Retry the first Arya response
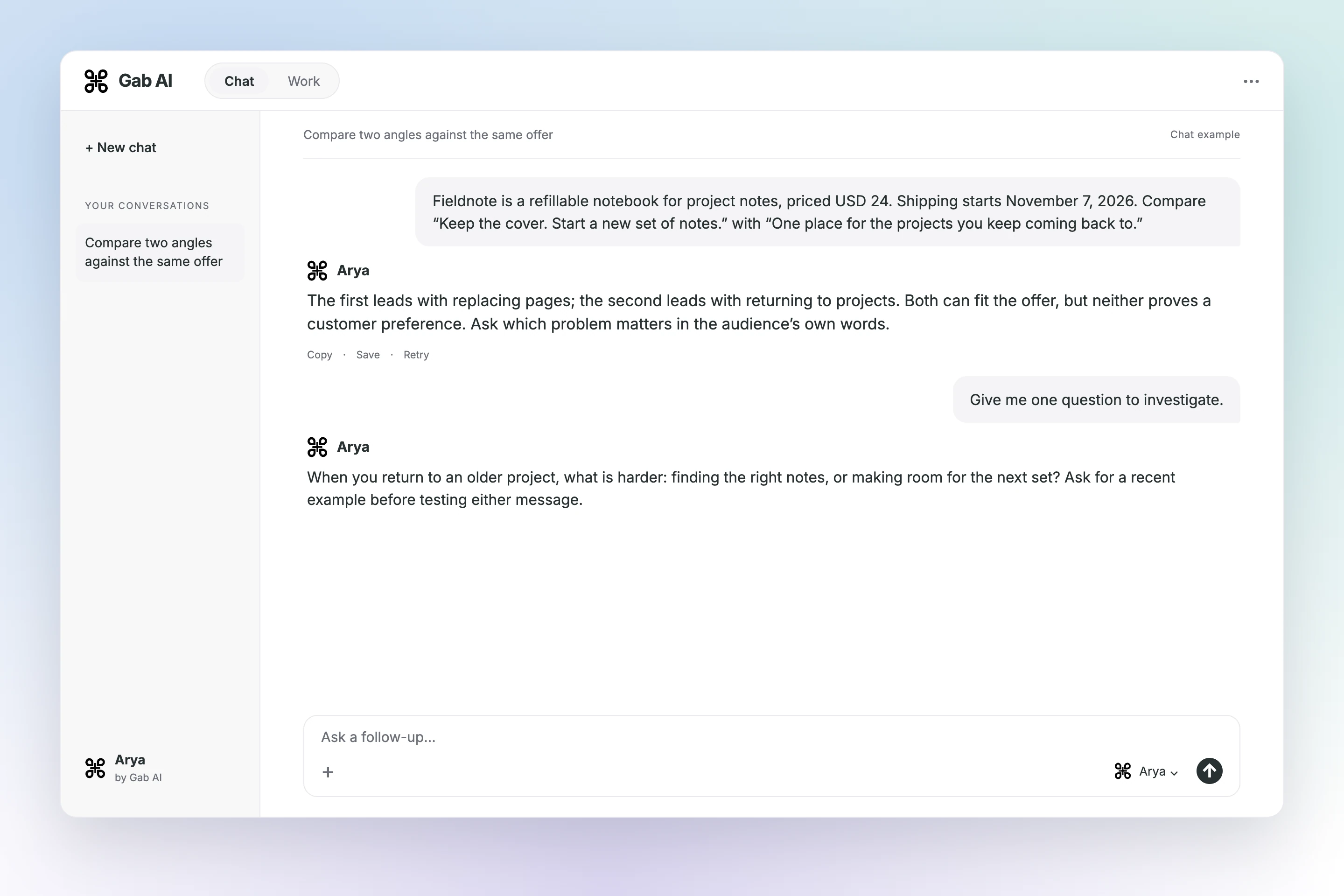The image size is (1344, 896). pyautogui.click(x=416, y=355)
